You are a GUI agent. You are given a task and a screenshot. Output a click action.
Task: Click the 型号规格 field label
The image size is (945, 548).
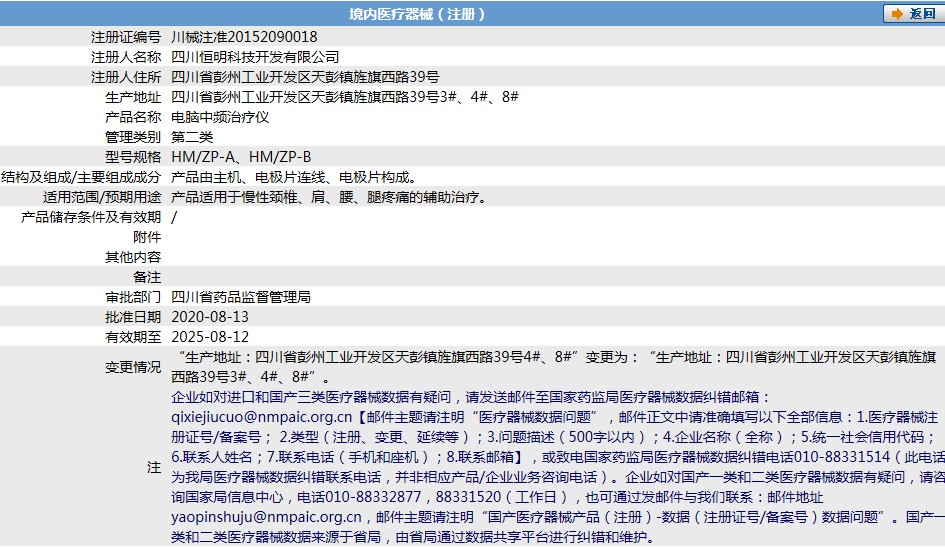point(133,157)
